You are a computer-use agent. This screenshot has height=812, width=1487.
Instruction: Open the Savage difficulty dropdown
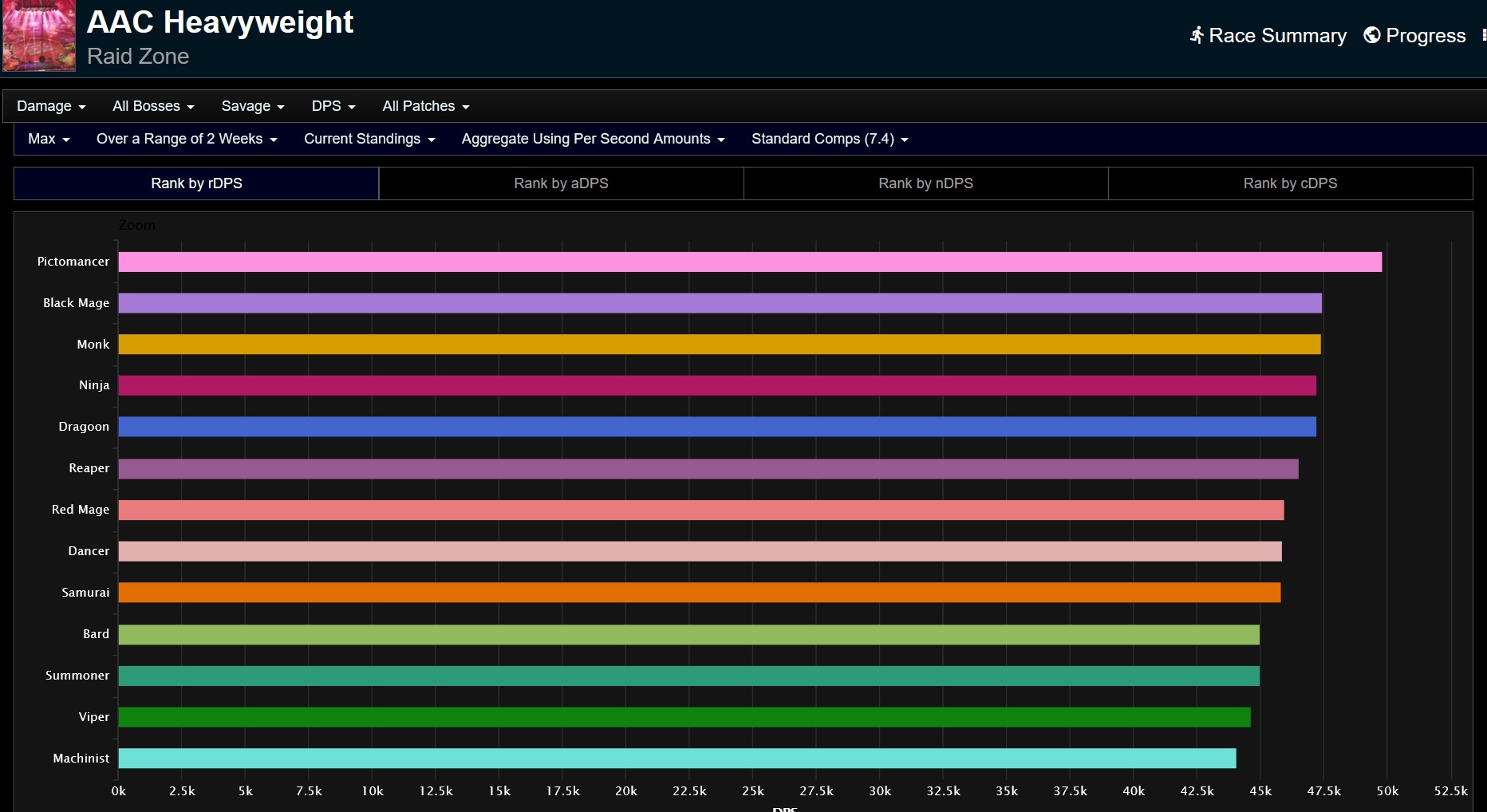(253, 106)
